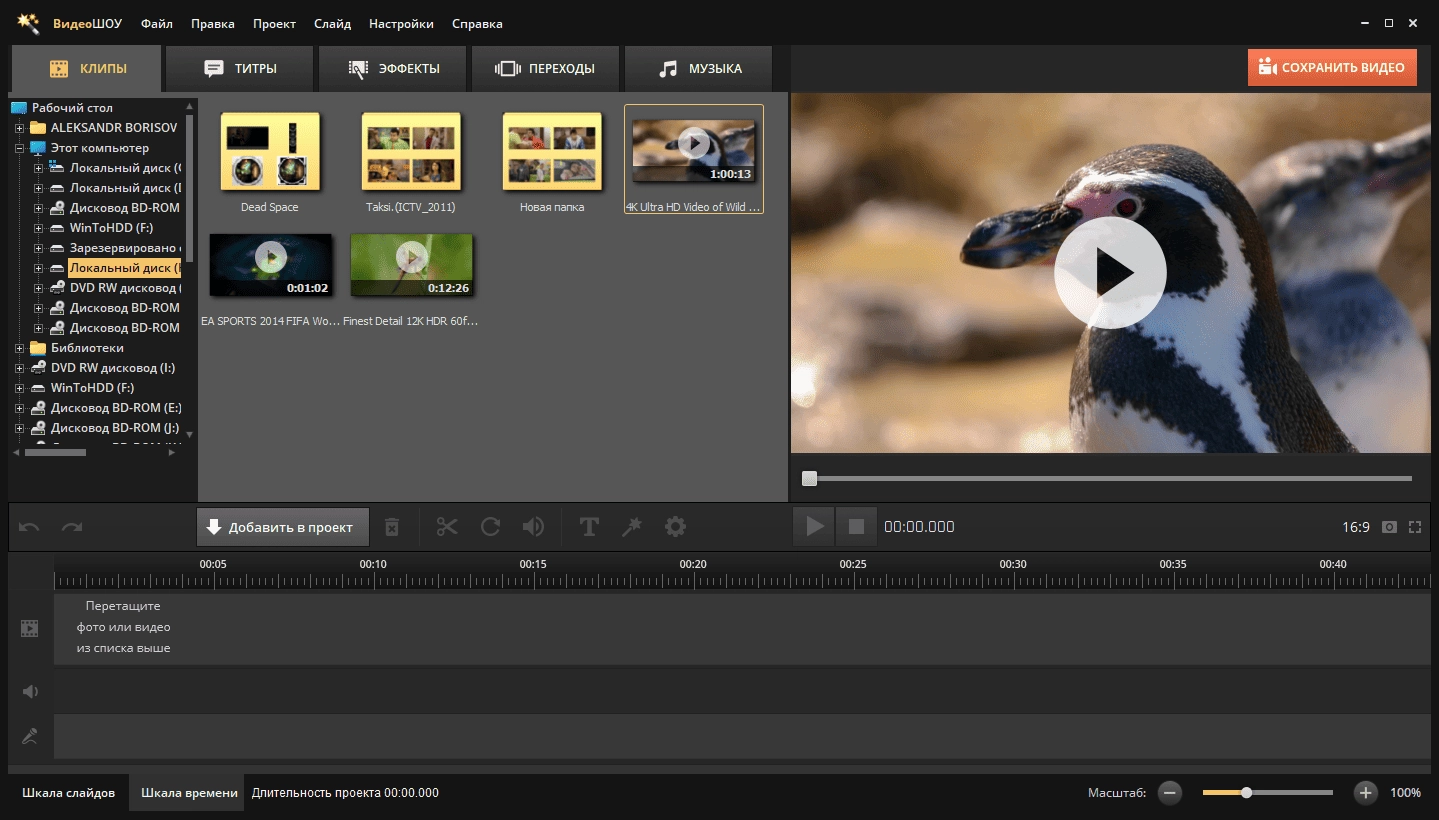This screenshot has width=1439, height=820.
Task: Click the 00:20 mark on timeline ruler
Action: (x=693, y=564)
